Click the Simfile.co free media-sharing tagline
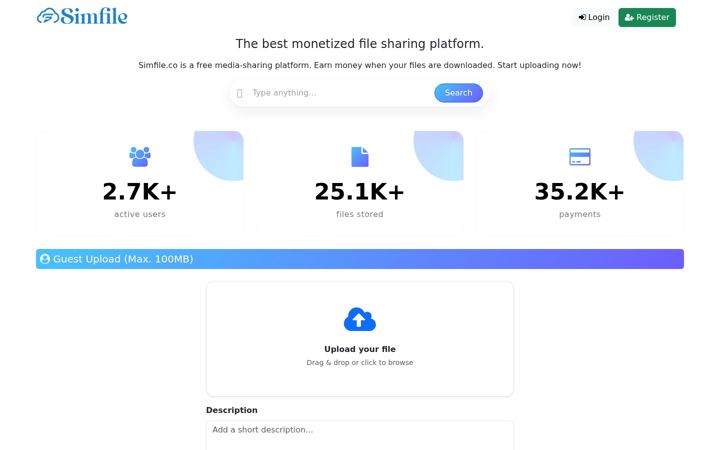This screenshot has width=720, height=450. coord(360,65)
